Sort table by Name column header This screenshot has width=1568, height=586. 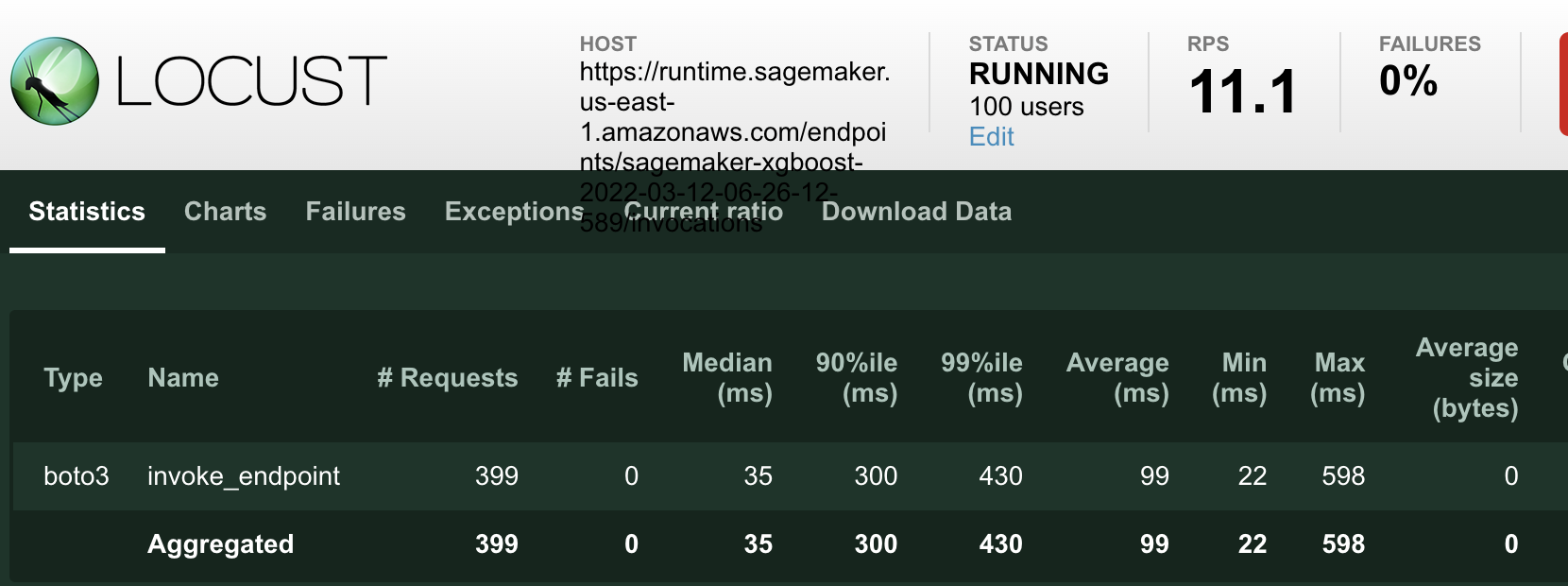coord(183,378)
